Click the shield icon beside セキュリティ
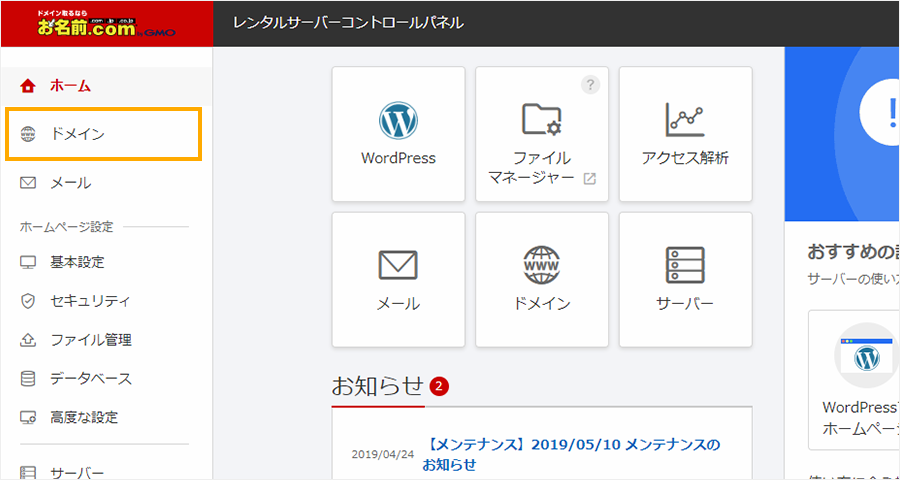Image resolution: width=900 pixels, height=480 pixels. click(28, 301)
